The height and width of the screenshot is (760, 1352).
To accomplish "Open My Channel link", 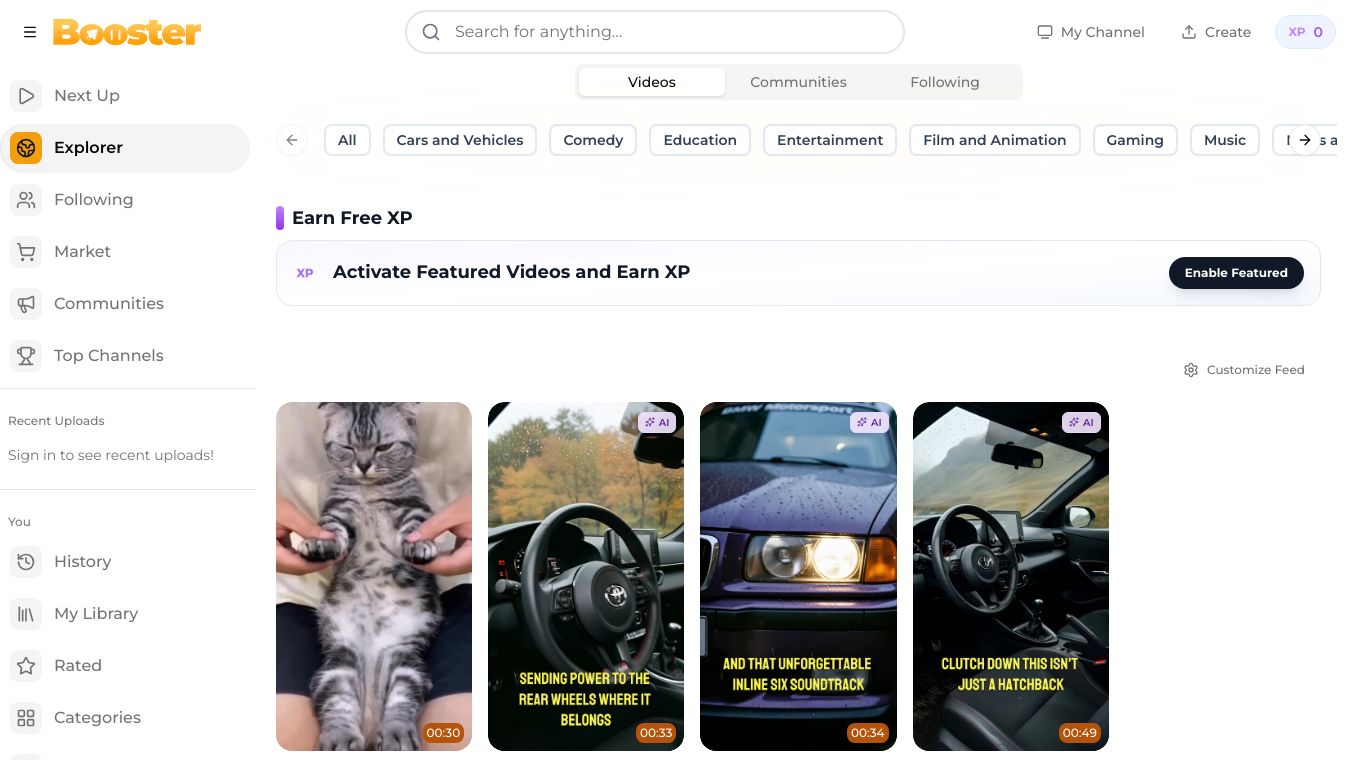I will point(1091,32).
